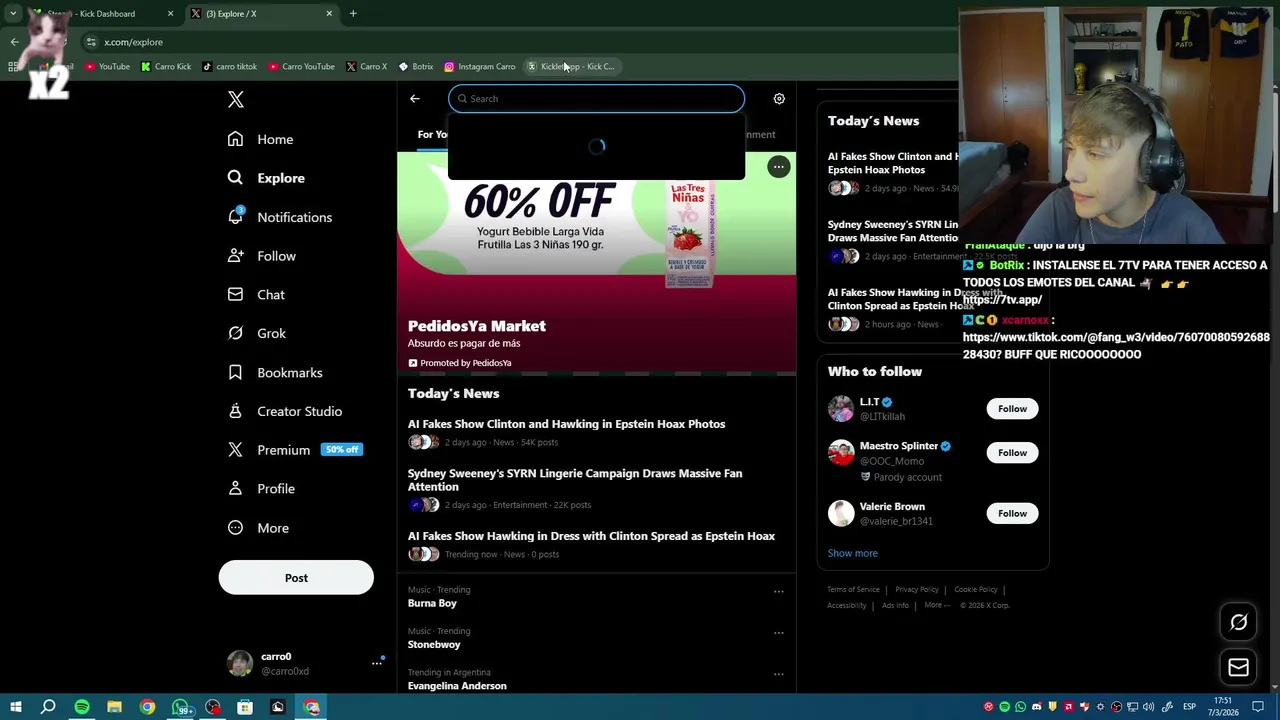Open Stonebwoy trending topic

point(434,644)
